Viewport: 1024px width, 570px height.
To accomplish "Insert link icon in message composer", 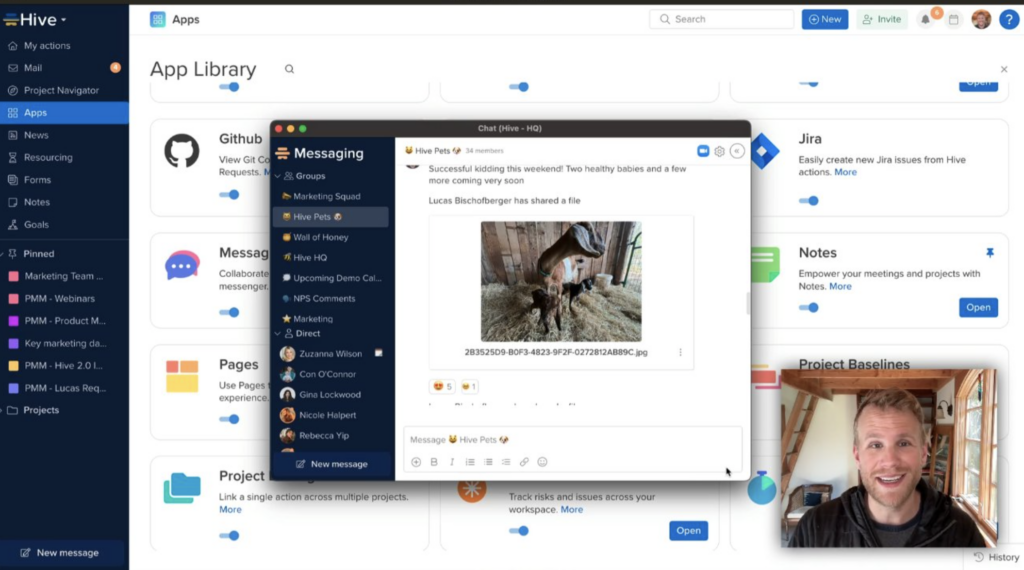I will [524, 462].
